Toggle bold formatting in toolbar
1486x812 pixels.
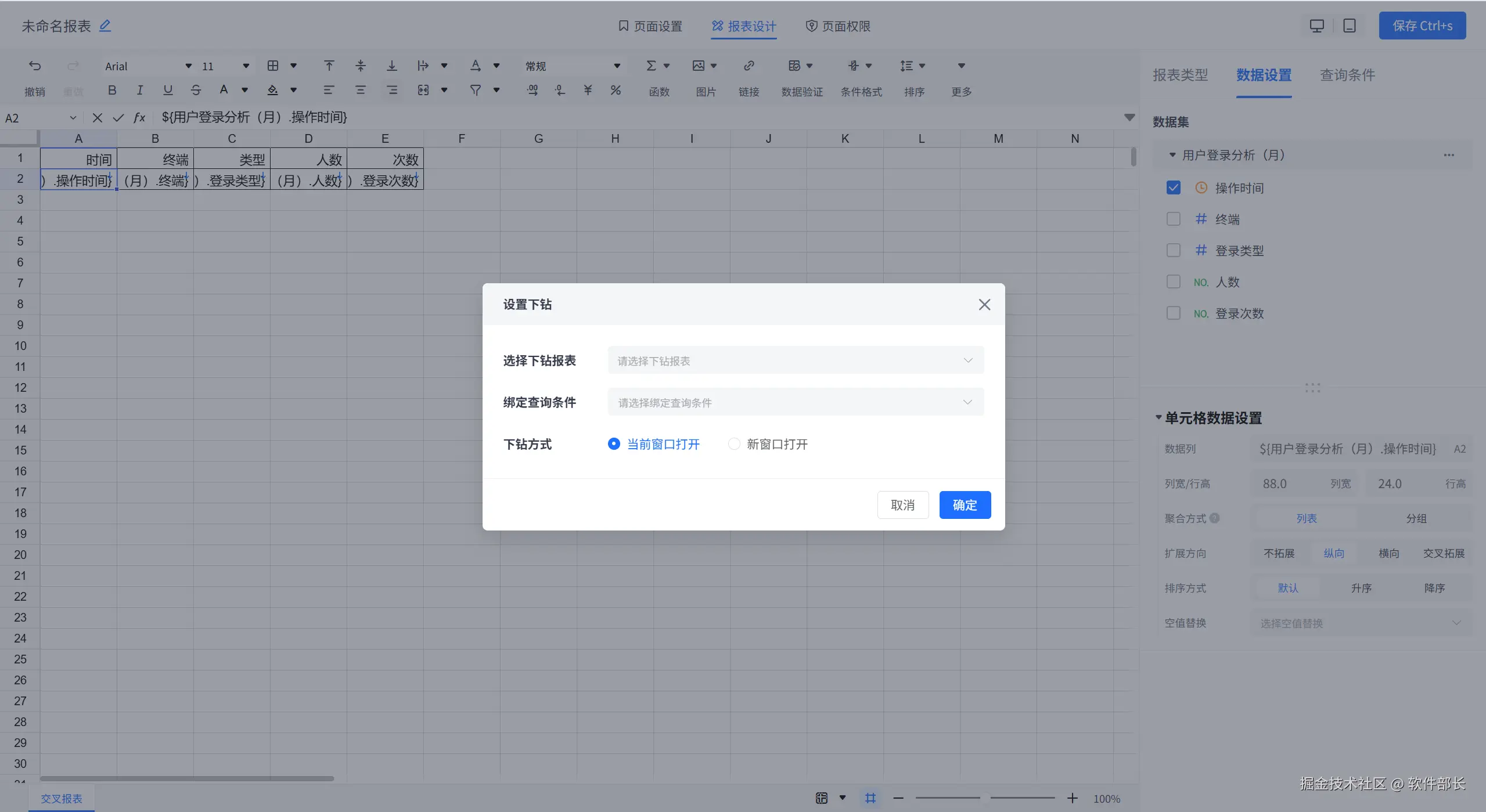(112, 90)
